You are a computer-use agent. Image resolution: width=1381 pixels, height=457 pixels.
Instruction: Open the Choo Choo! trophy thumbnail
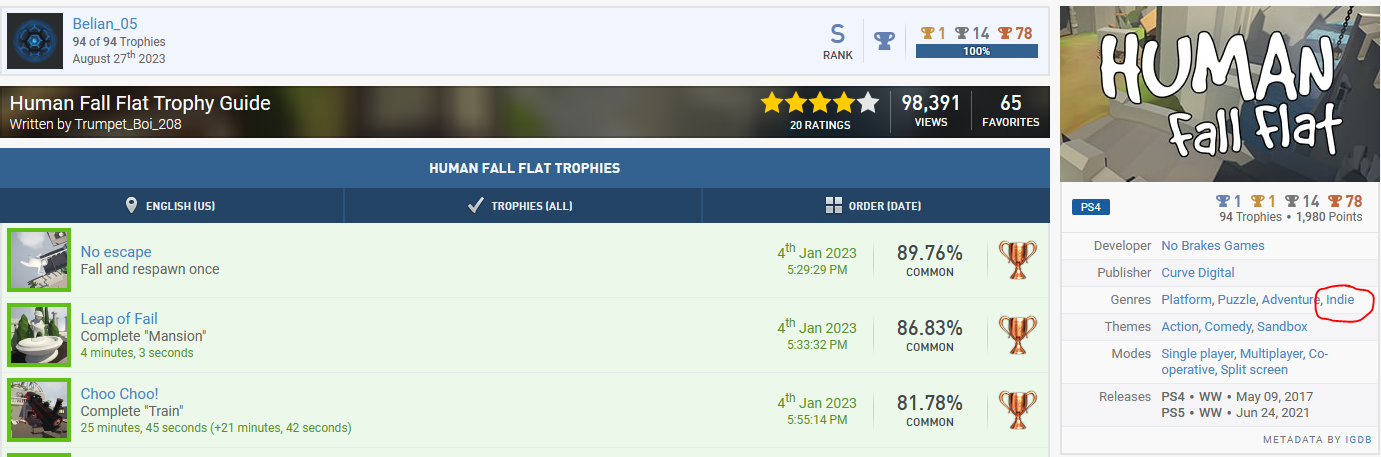tap(40, 410)
